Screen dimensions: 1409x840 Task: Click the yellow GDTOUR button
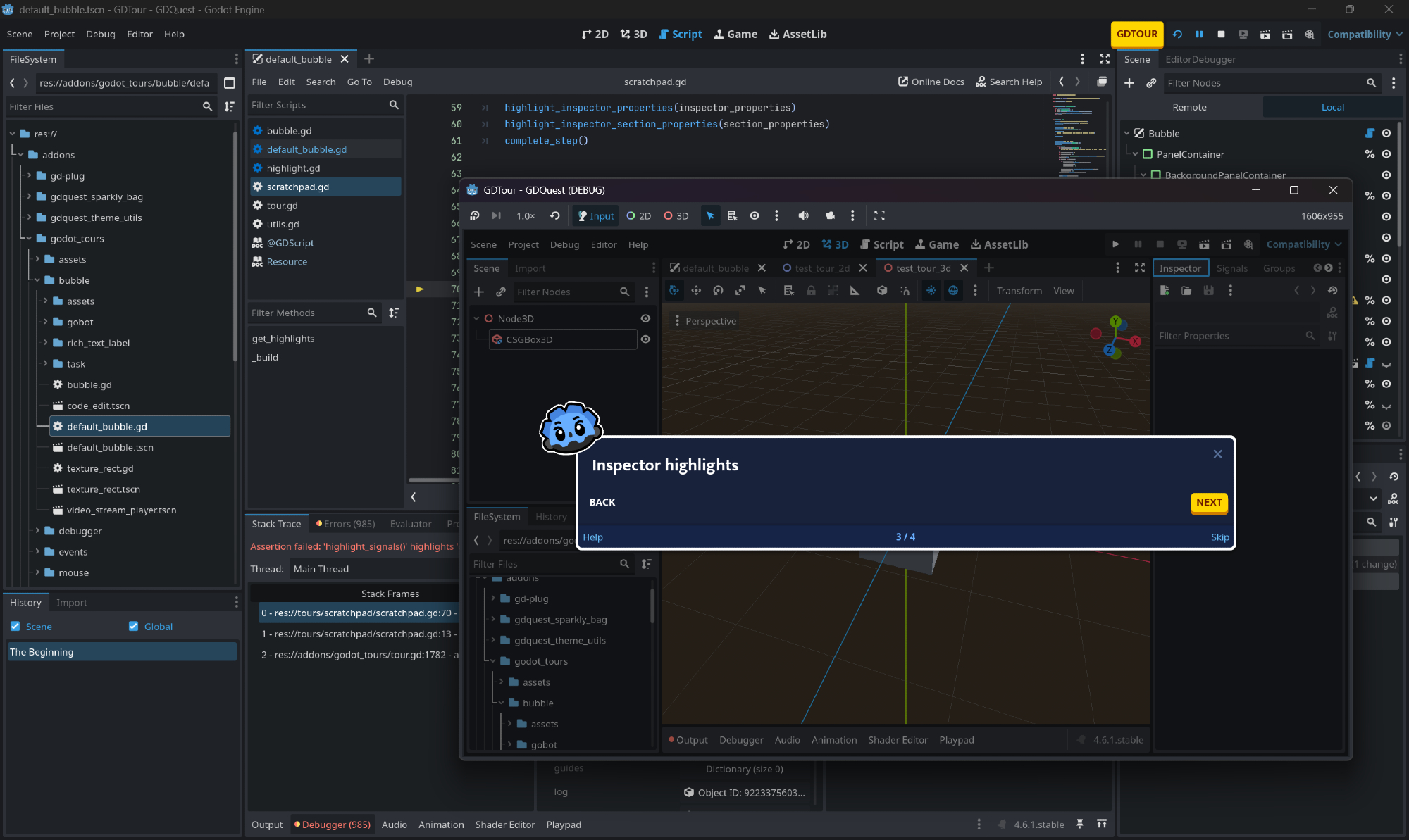pyautogui.click(x=1136, y=34)
